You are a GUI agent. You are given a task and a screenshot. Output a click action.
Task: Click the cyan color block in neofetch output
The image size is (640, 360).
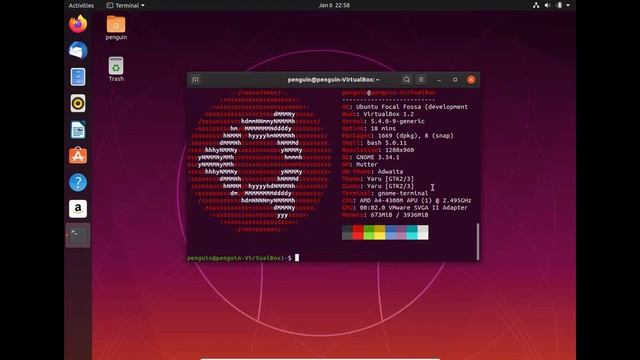412,233
